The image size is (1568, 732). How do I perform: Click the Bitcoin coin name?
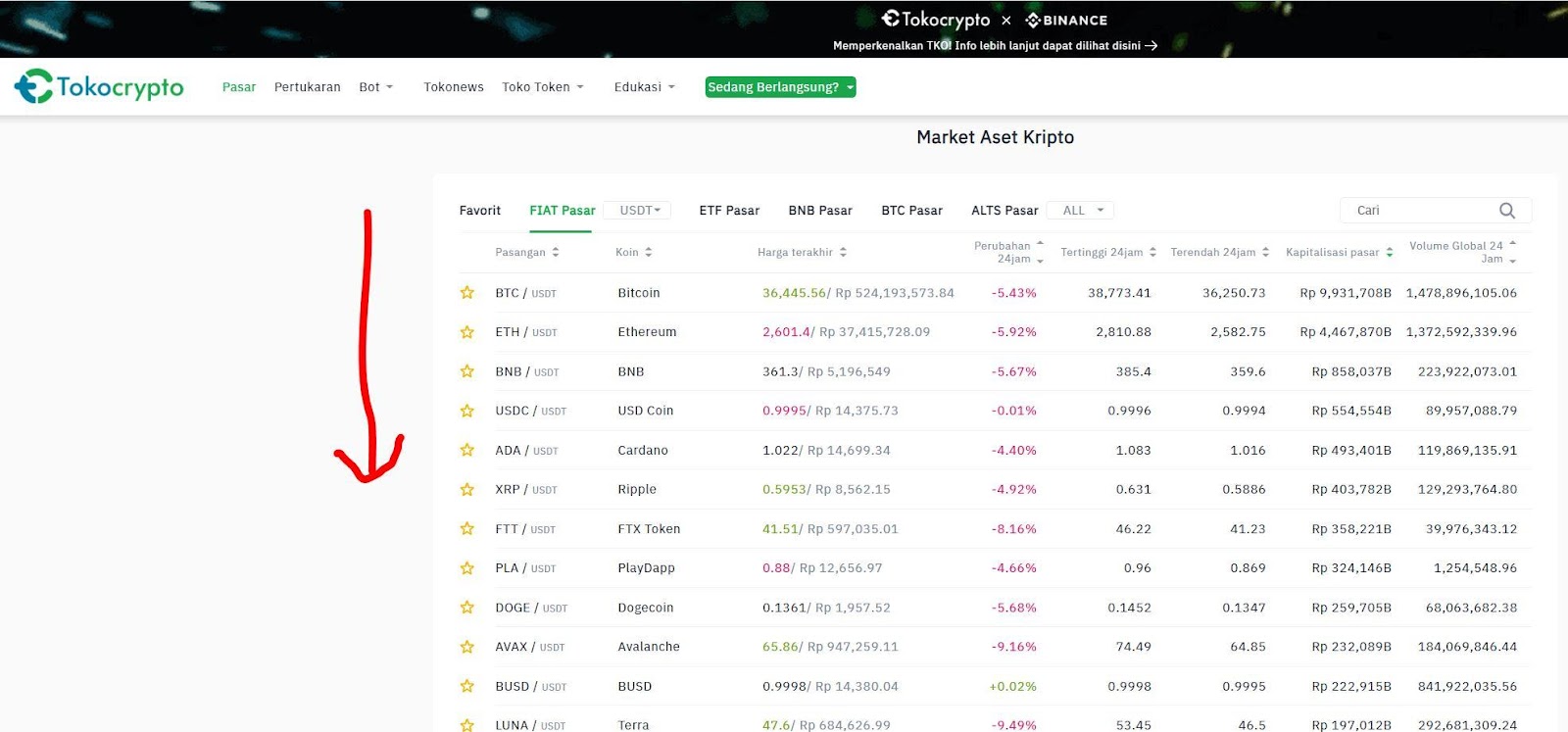639,293
